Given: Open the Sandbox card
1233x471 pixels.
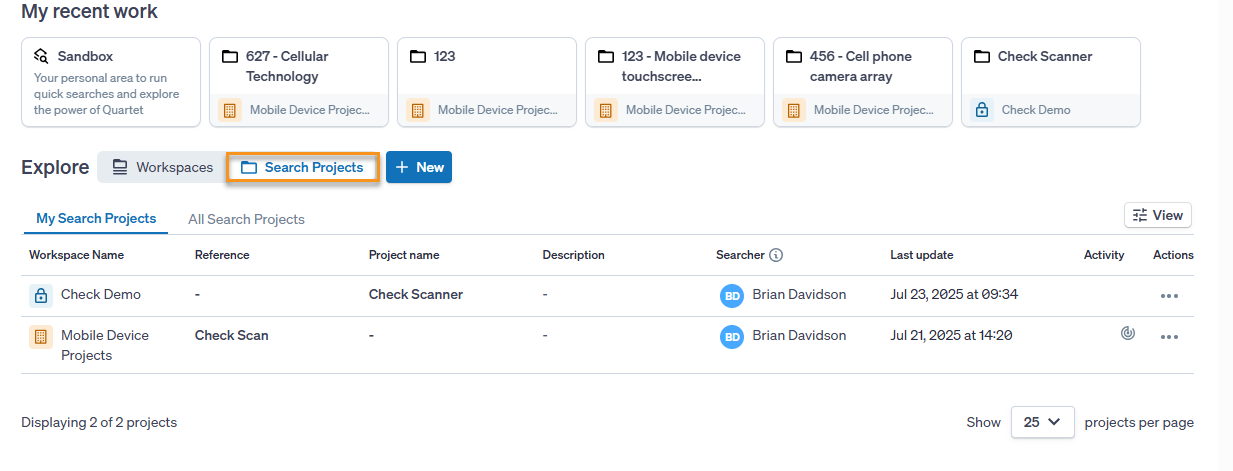Looking at the screenshot, I should click(111, 83).
